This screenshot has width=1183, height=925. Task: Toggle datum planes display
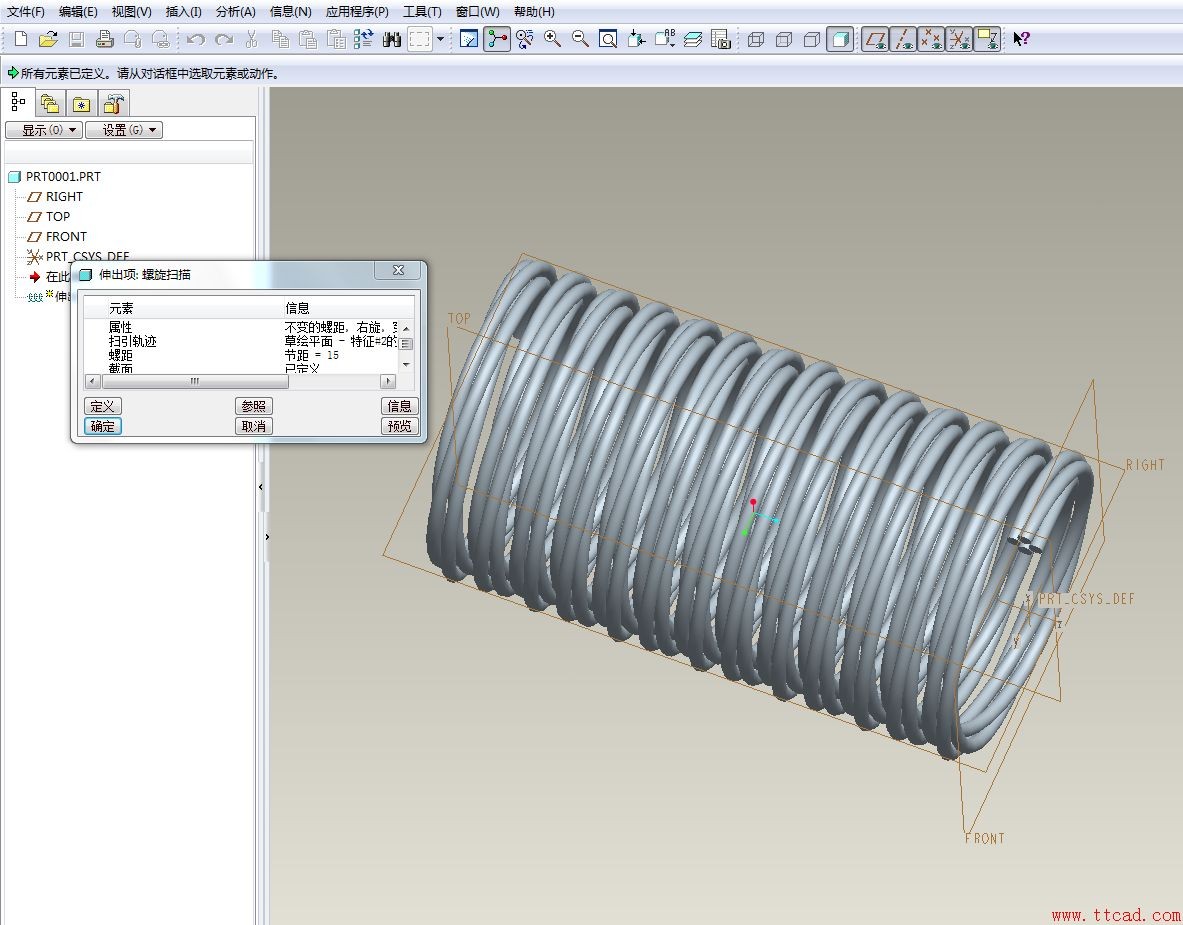point(875,39)
